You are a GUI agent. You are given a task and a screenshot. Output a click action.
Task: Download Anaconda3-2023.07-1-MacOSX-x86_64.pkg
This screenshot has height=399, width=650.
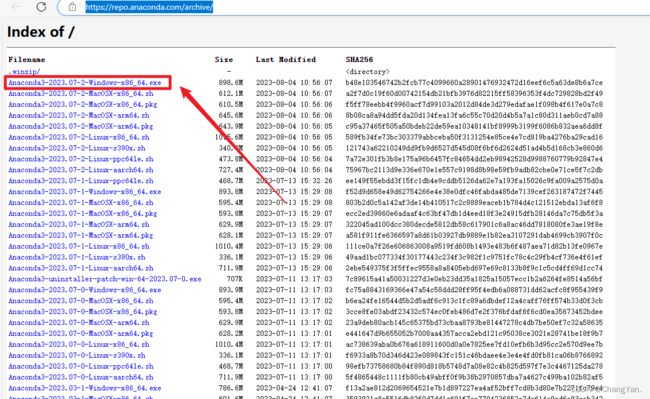pyautogui.click(x=82, y=213)
